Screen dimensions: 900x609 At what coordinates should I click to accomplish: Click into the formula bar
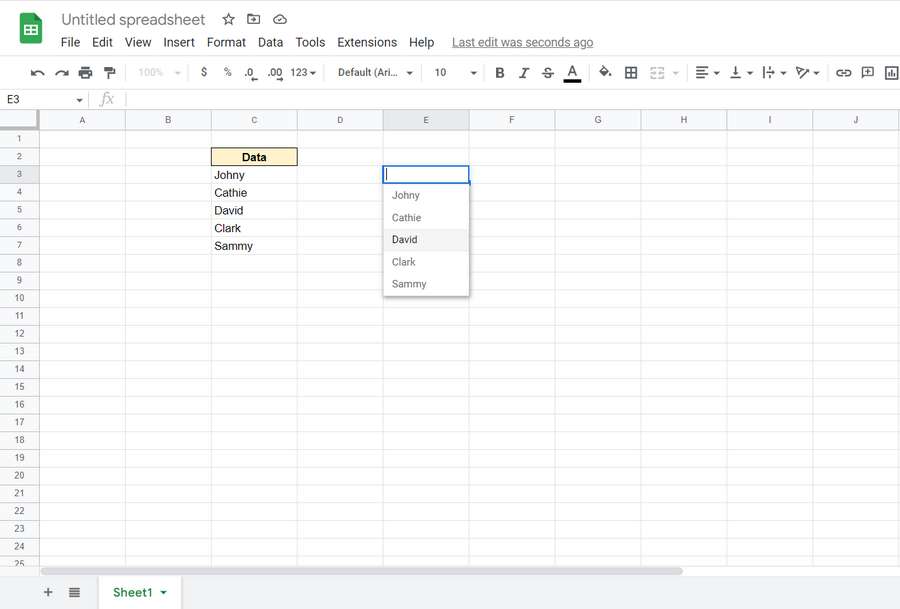tap(511, 99)
